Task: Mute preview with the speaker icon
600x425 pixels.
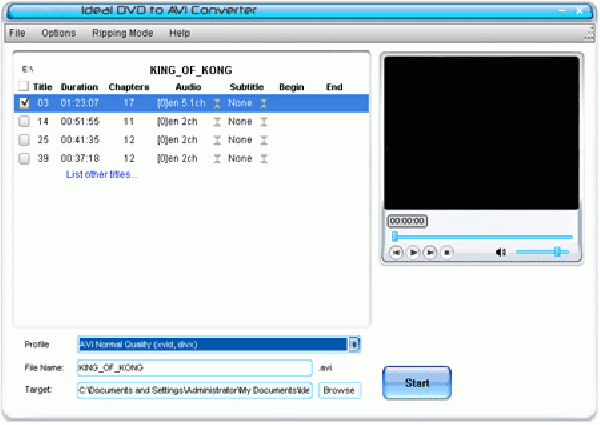Action: tap(501, 252)
